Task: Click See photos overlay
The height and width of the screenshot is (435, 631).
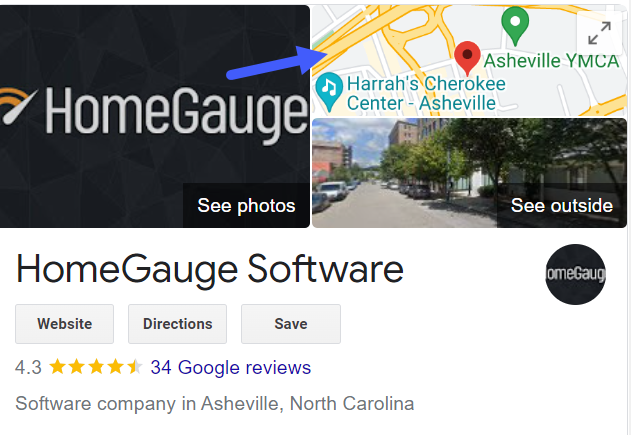Action: pos(246,206)
